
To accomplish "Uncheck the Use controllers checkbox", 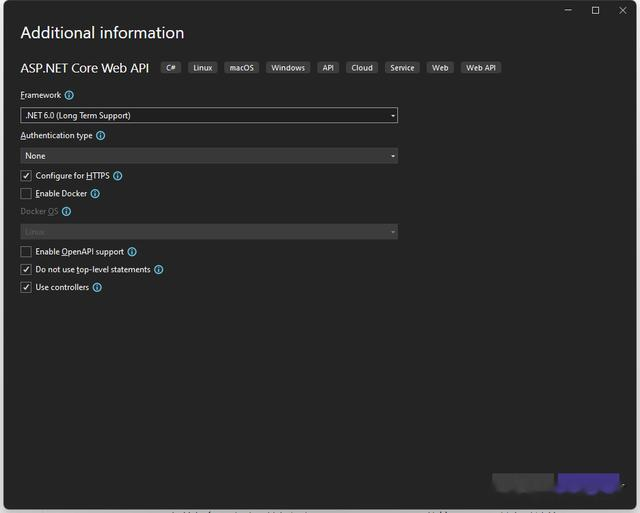I will point(26,287).
